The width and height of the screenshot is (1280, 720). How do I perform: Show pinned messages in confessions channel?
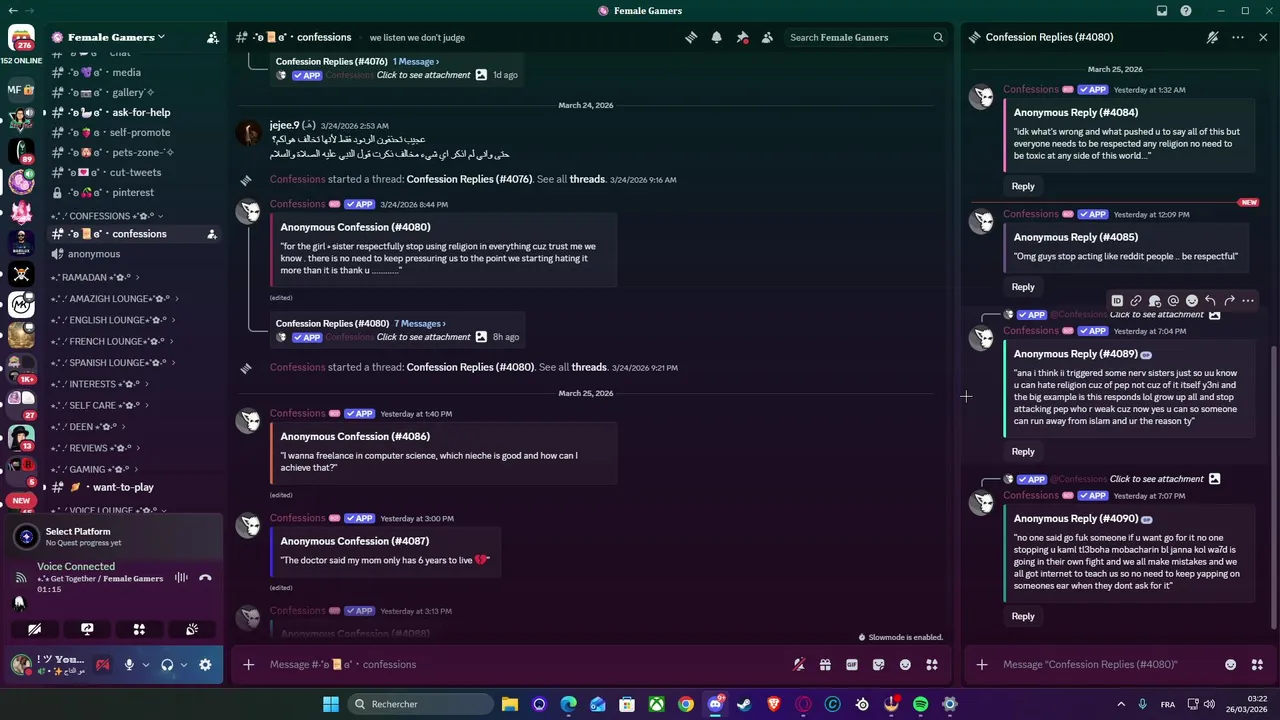point(742,37)
